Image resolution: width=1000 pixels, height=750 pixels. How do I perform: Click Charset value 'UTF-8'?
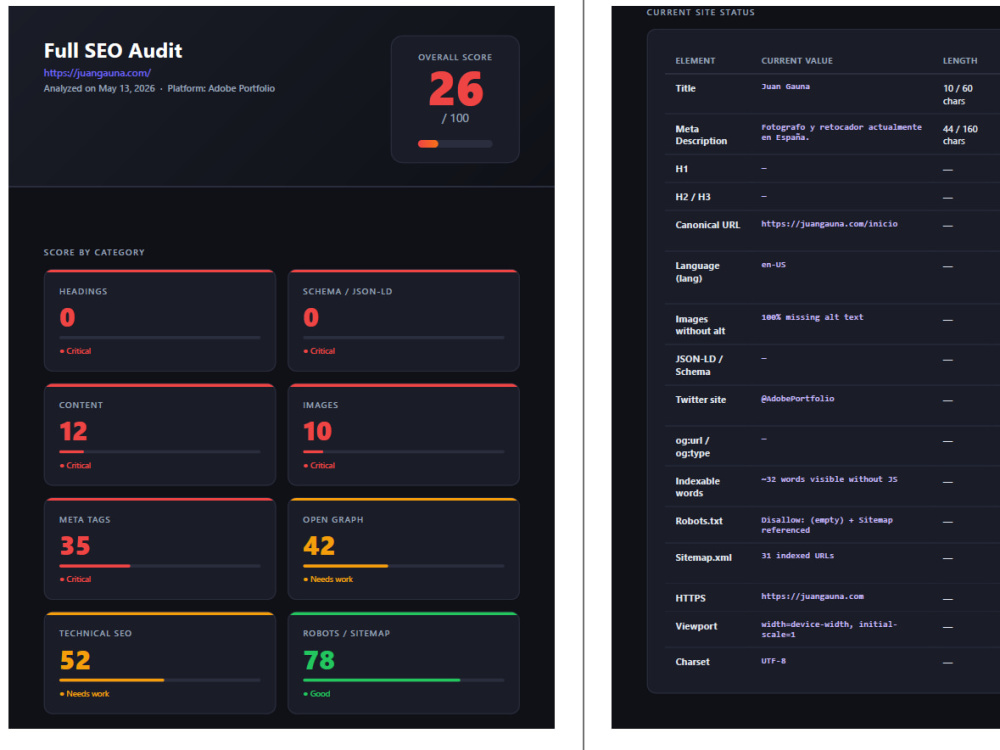tap(773, 661)
